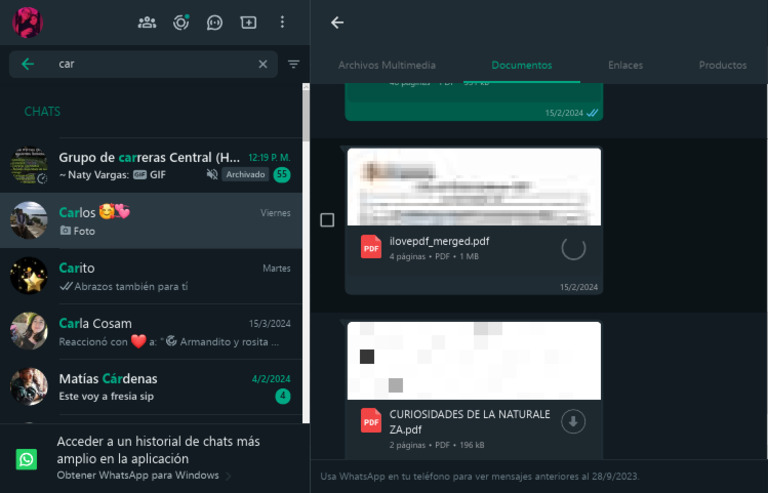Screen dimensions: 768x493
Task: Click the Obtener WhatsApp para Windows link
Action: 138,475
